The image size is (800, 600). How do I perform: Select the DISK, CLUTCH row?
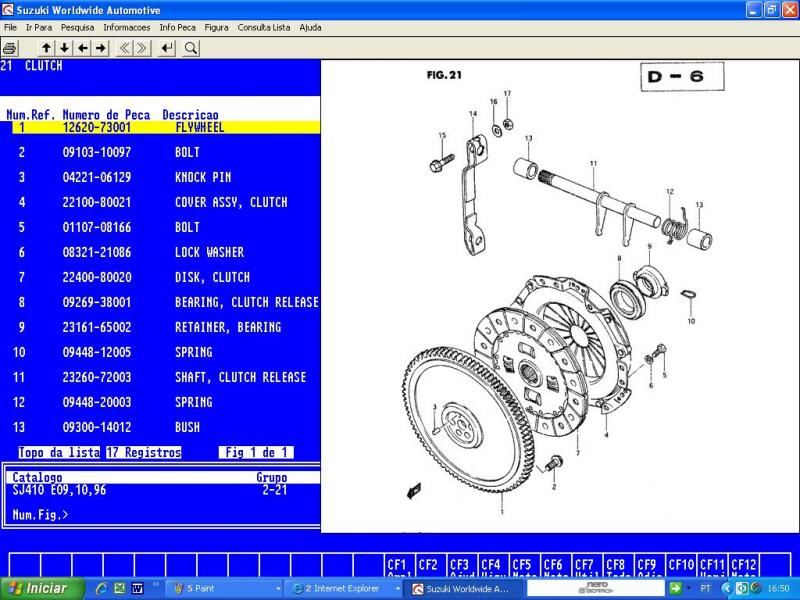[x=166, y=277]
